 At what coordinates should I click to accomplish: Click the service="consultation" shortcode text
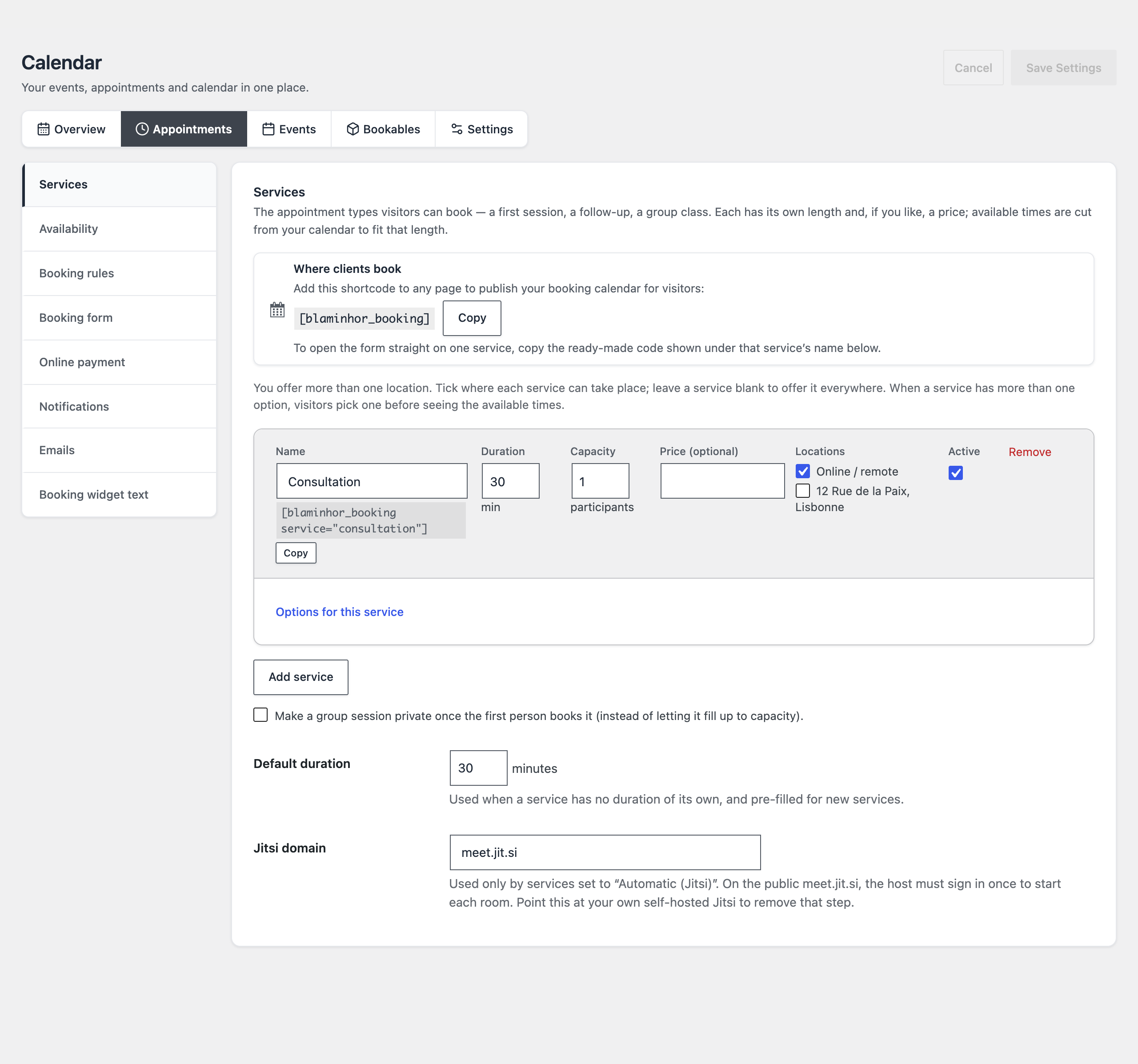tap(371, 520)
